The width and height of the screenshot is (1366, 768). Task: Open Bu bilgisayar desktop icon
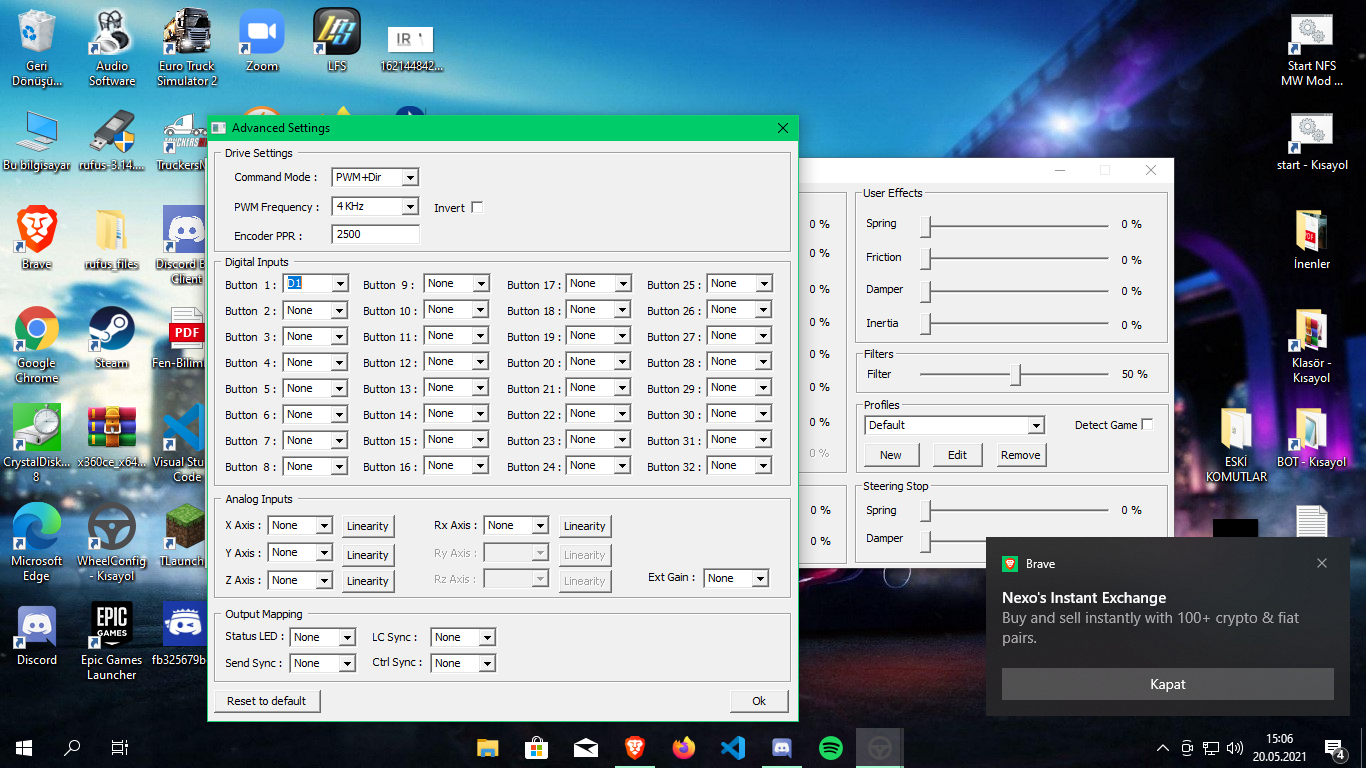(37, 140)
